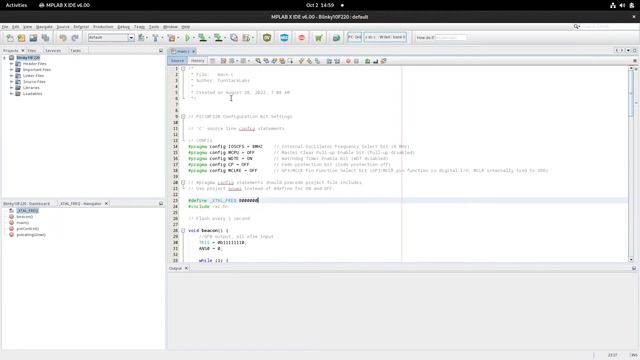Open the green shopping cart icon
Viewport: 640px width, 360px height.
[x=318, y=38]
